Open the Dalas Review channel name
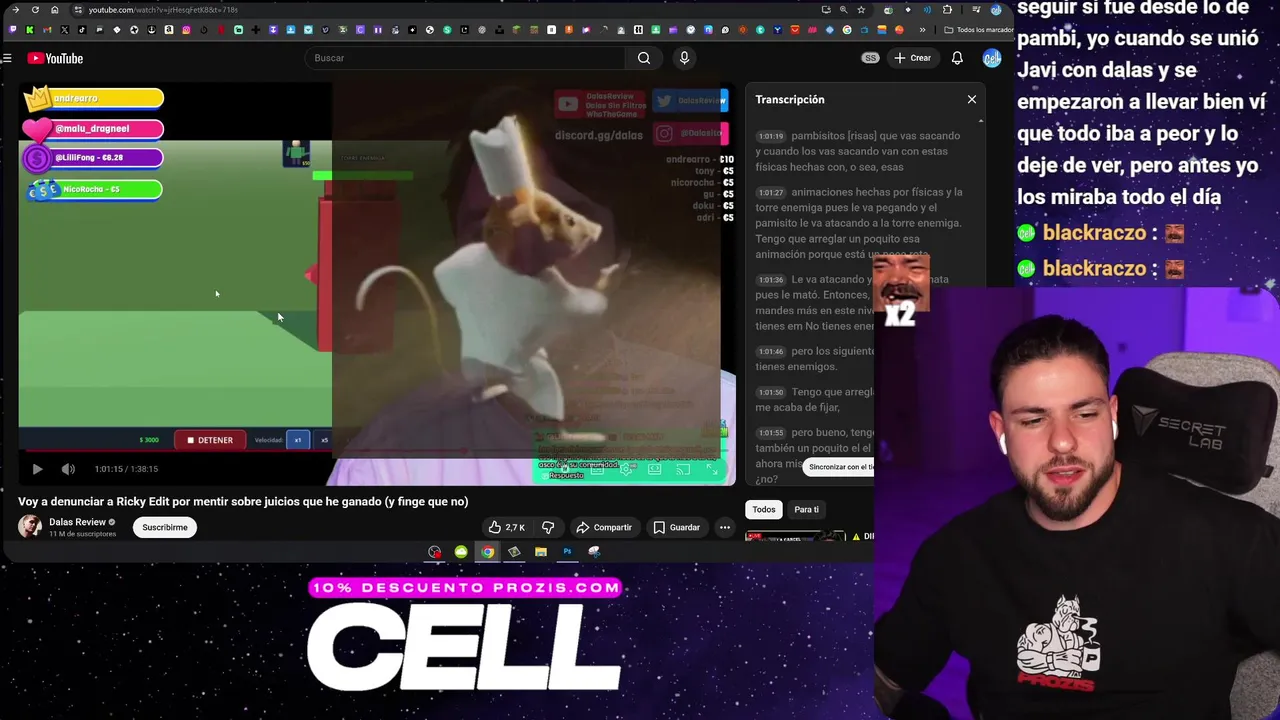Viewport: 1280px width, 720px height. tap(77, 522)
